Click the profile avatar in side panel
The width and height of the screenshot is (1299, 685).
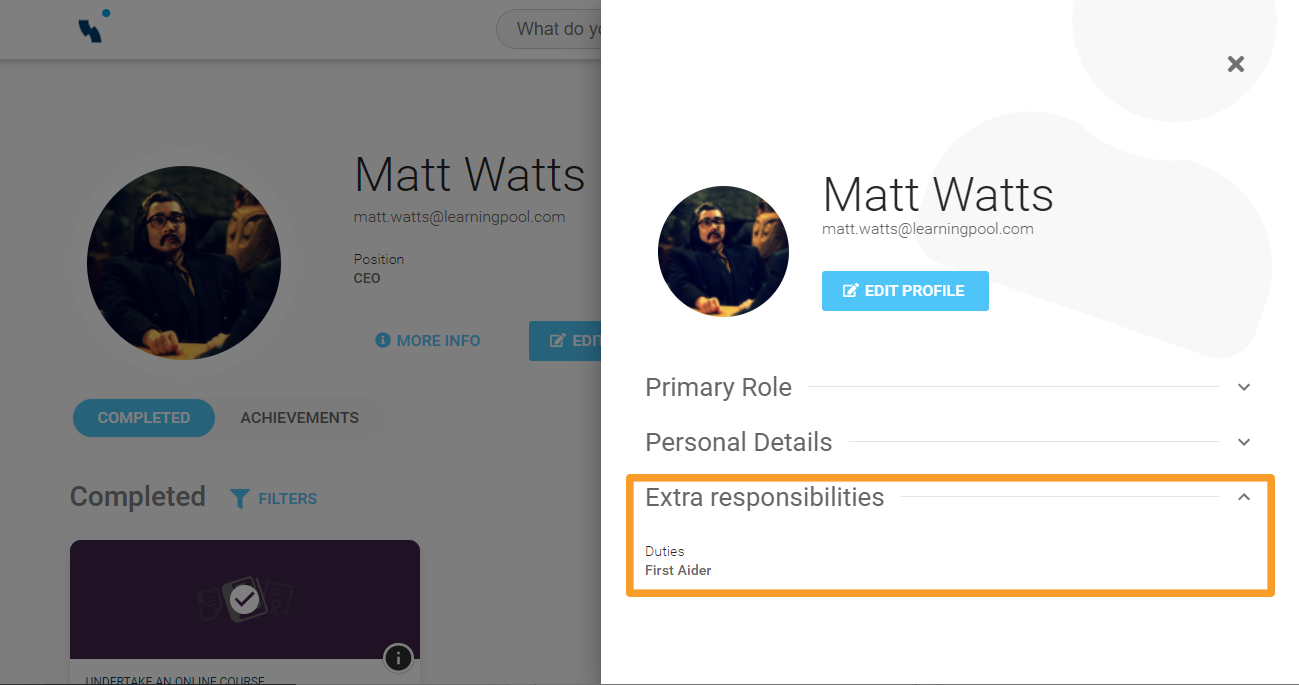723,252
